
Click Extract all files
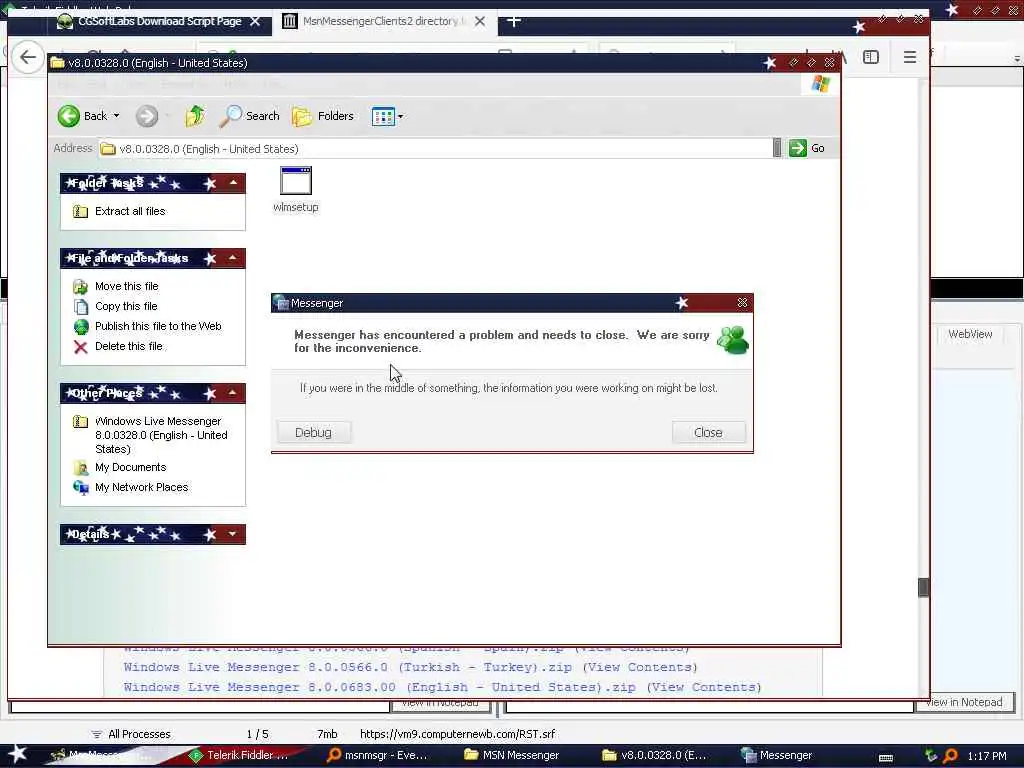pyautogui.click(x=130, y=211)
